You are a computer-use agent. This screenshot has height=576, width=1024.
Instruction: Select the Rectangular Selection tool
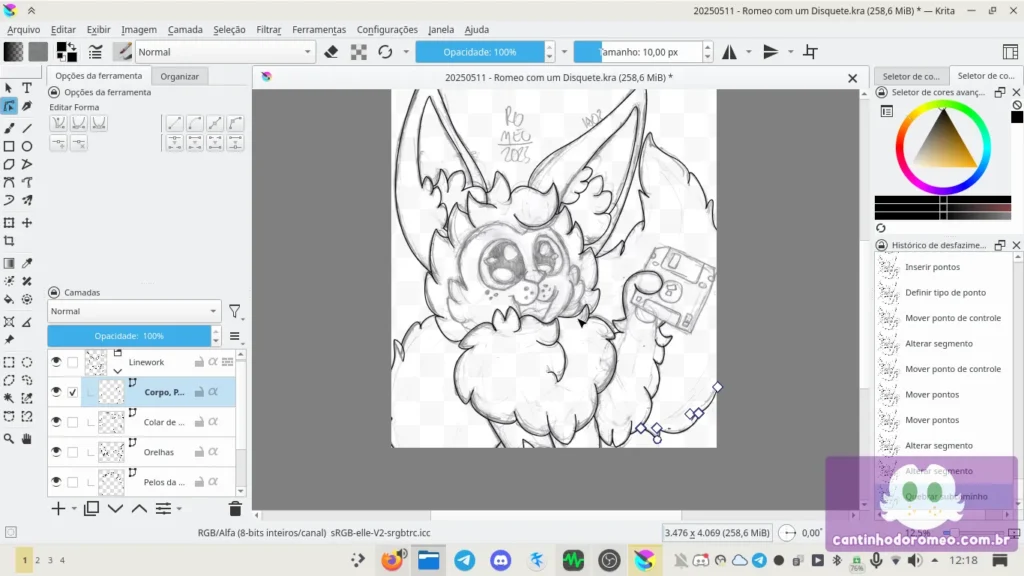click(x=9, y=362)
